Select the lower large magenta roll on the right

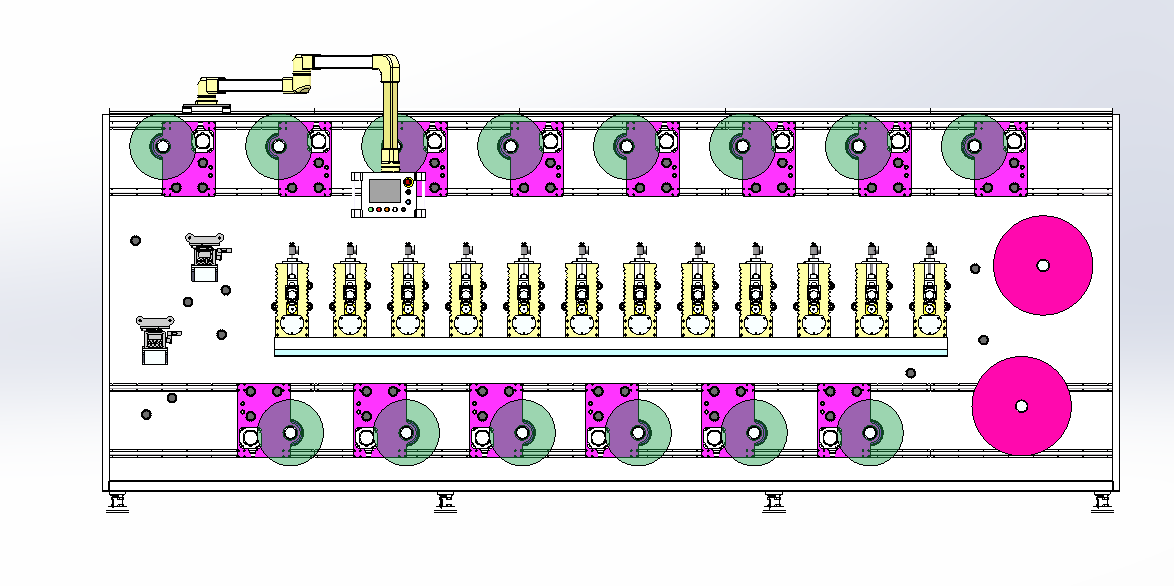click(1021, 406)
